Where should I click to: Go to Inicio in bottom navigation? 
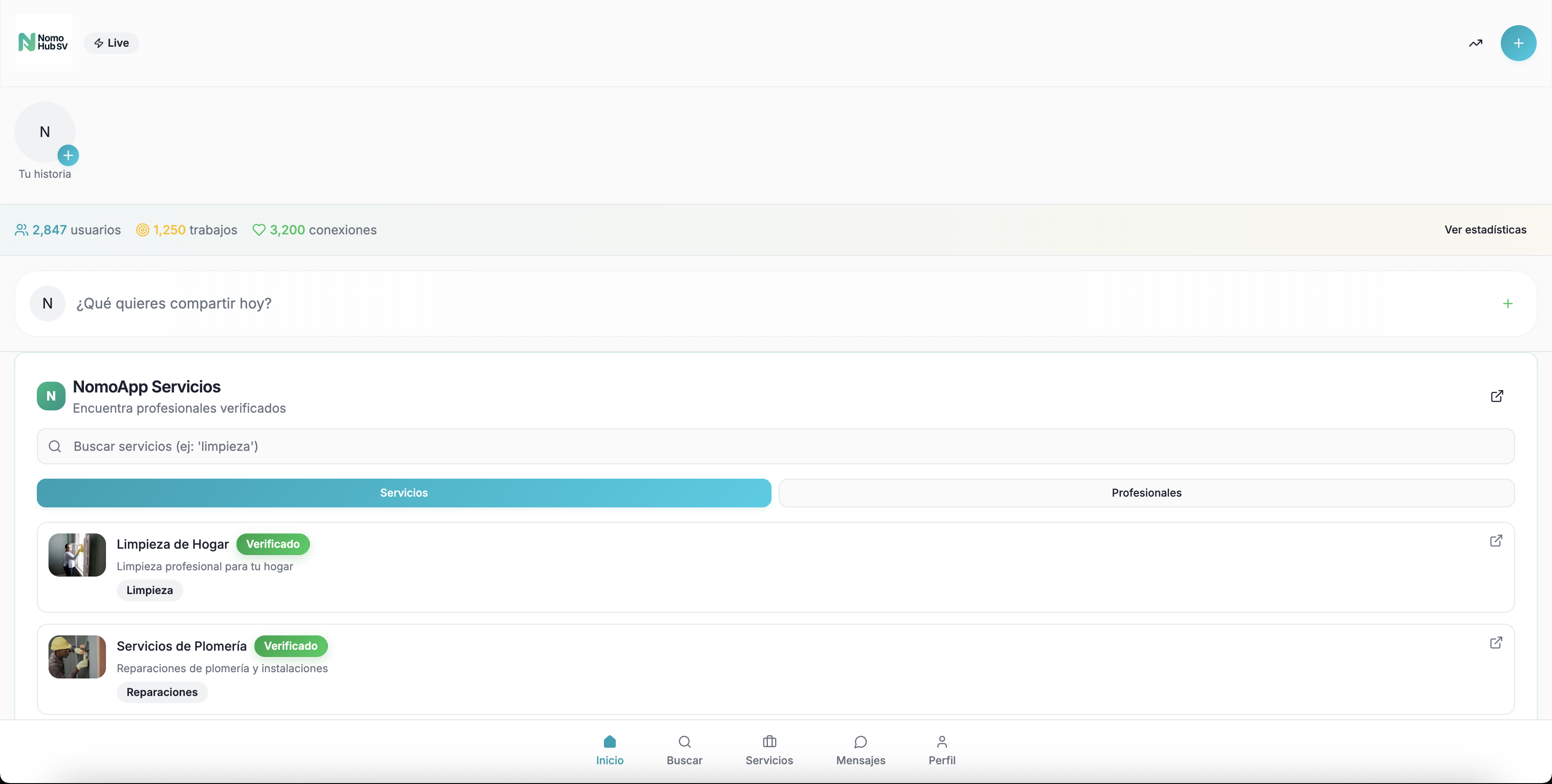[x=610, y=750]
